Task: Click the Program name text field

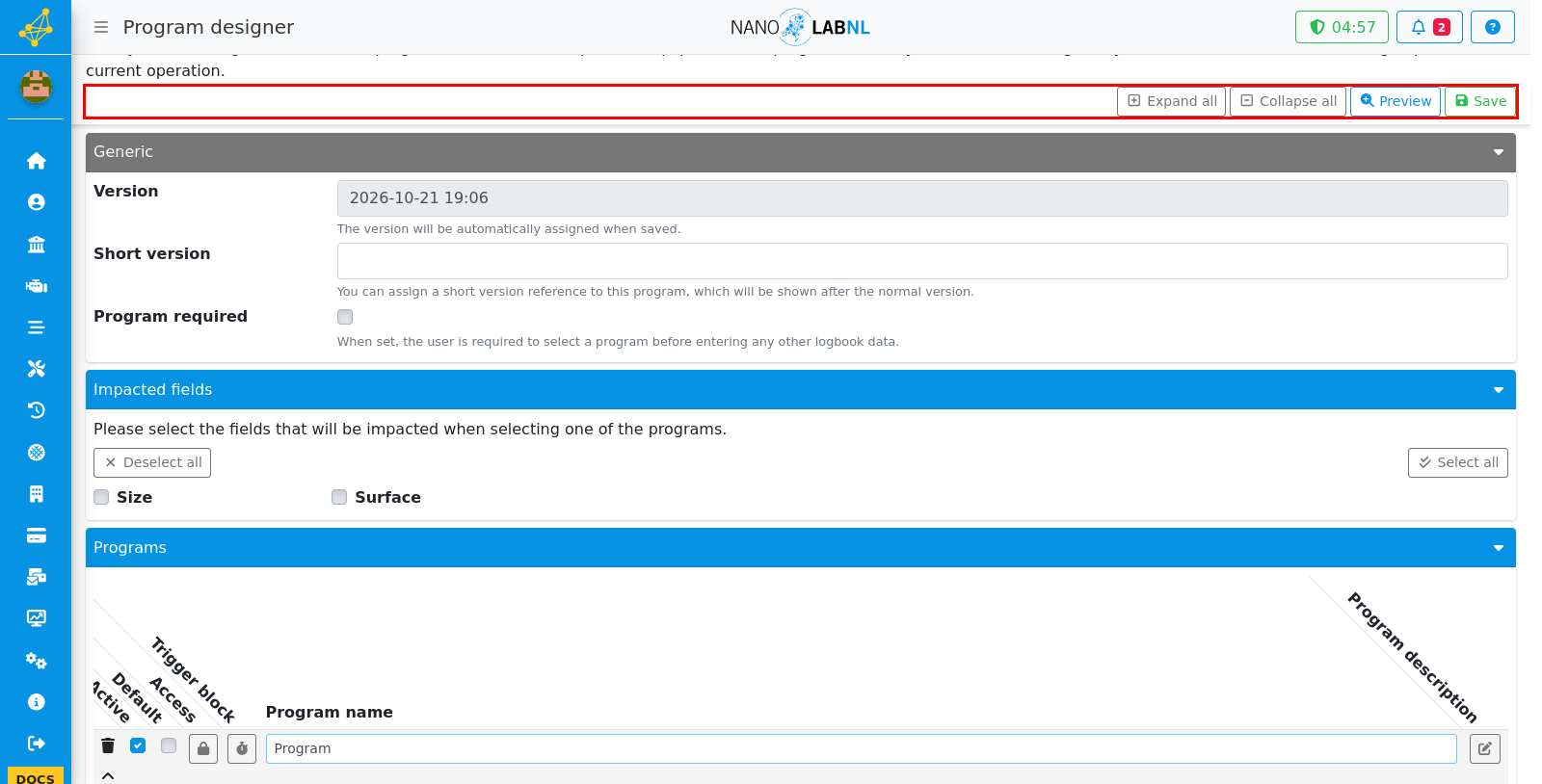Action: [862, 748]
